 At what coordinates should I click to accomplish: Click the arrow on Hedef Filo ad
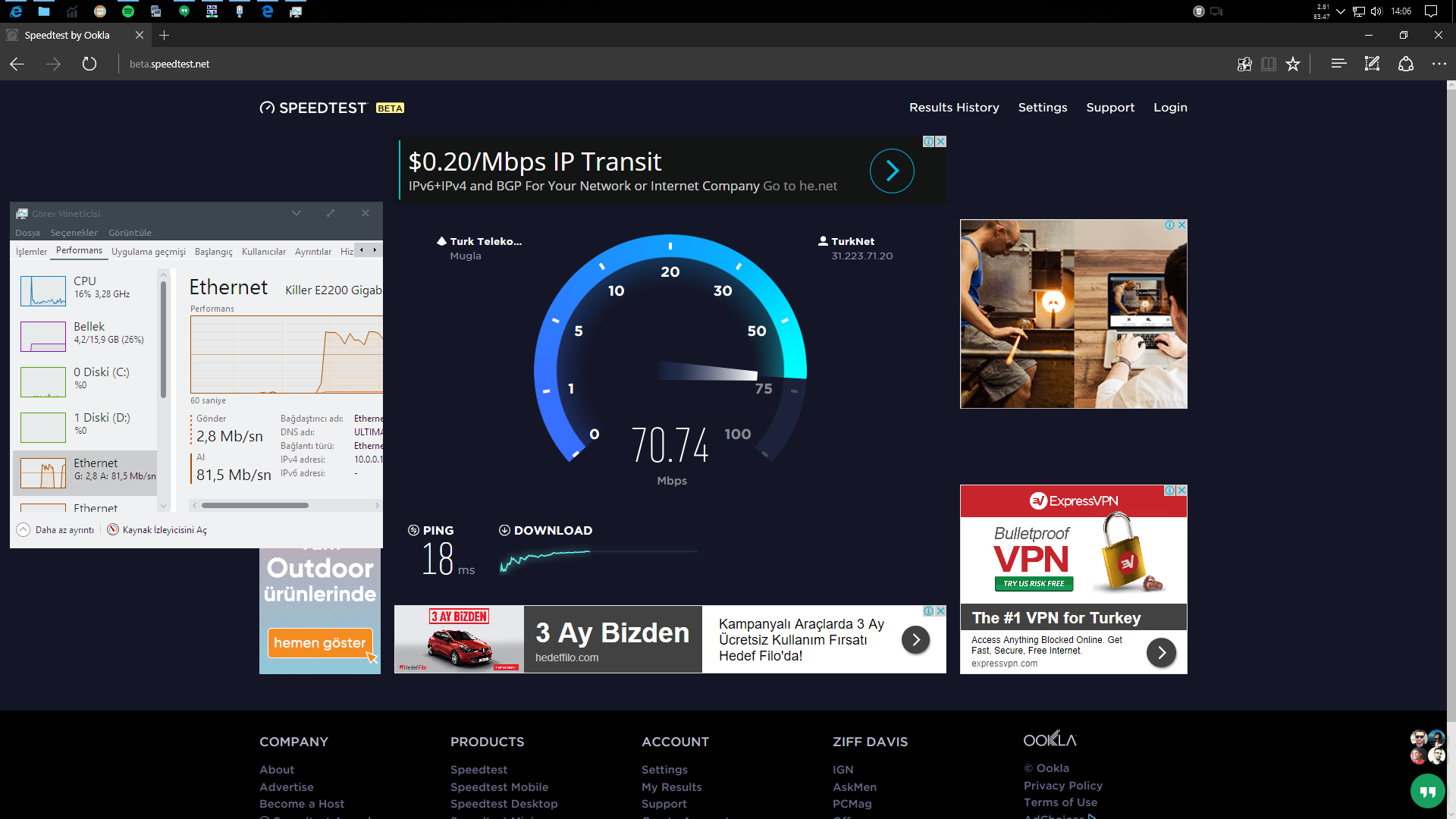click(x=915, y=639)
